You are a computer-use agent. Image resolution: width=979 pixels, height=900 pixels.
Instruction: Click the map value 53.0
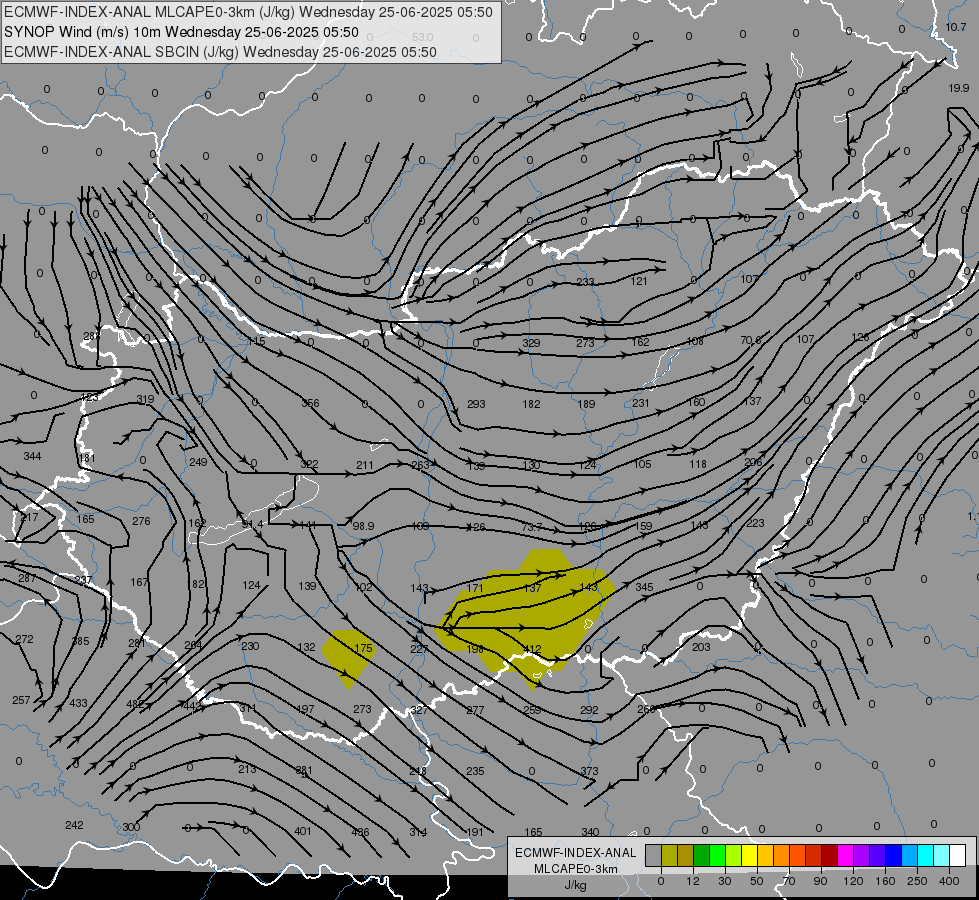pos(423,37)
